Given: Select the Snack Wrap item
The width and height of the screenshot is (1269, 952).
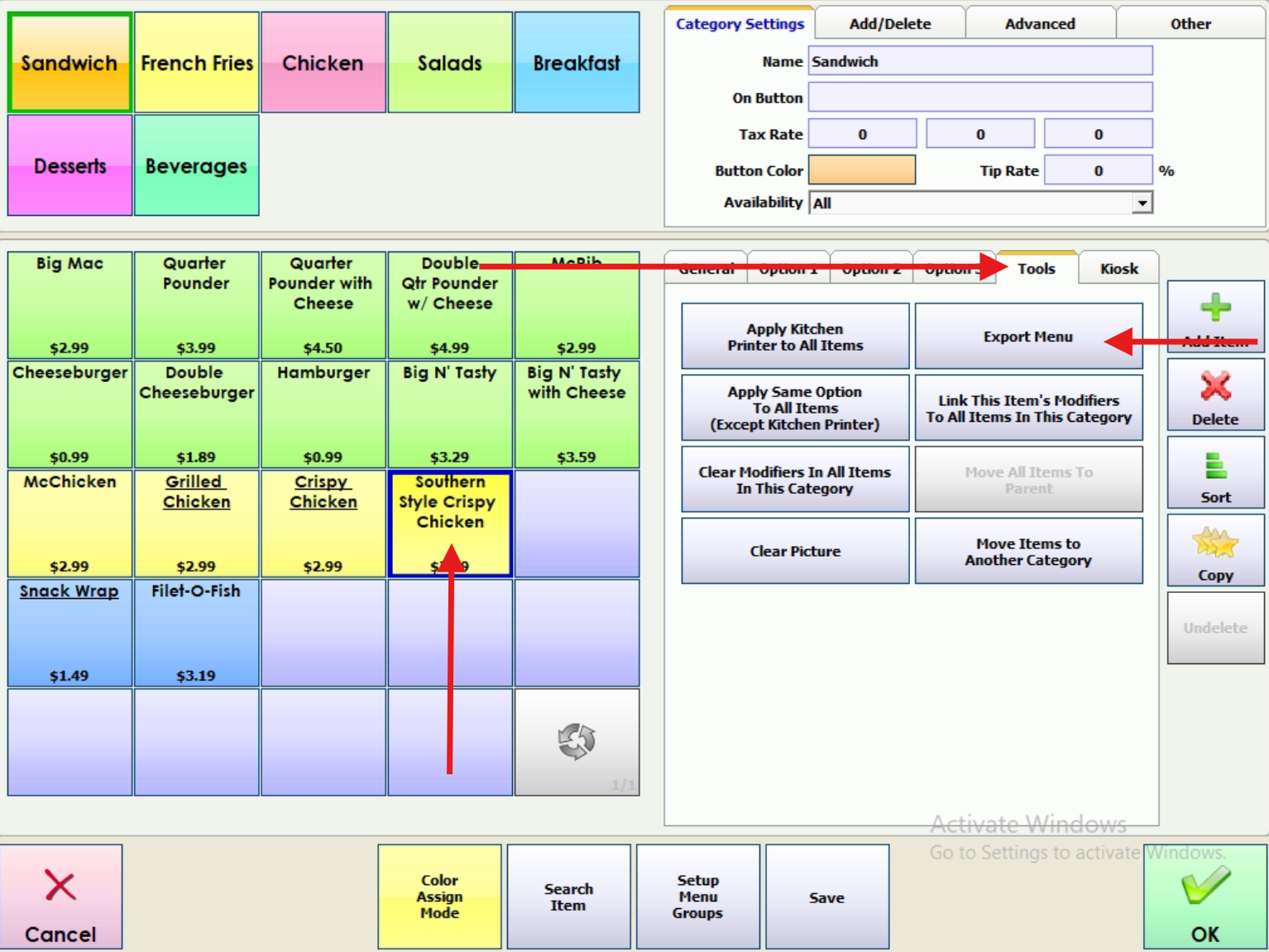Looking at the screenshot, I should click(x=69, y=633).
